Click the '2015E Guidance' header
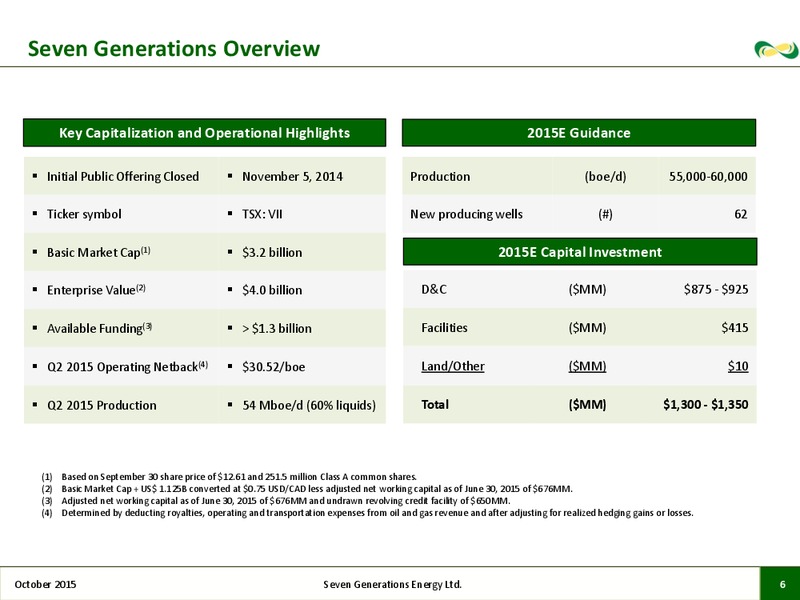This screenshot has width=800, height=600. coord(579,133)
